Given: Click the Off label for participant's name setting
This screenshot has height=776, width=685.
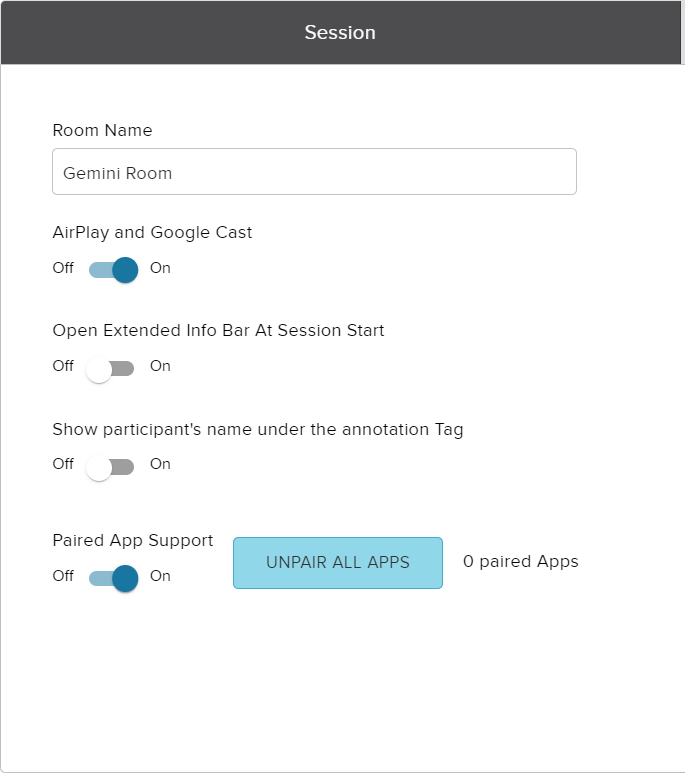Looking at the screenshot, I should click(63, 464).
